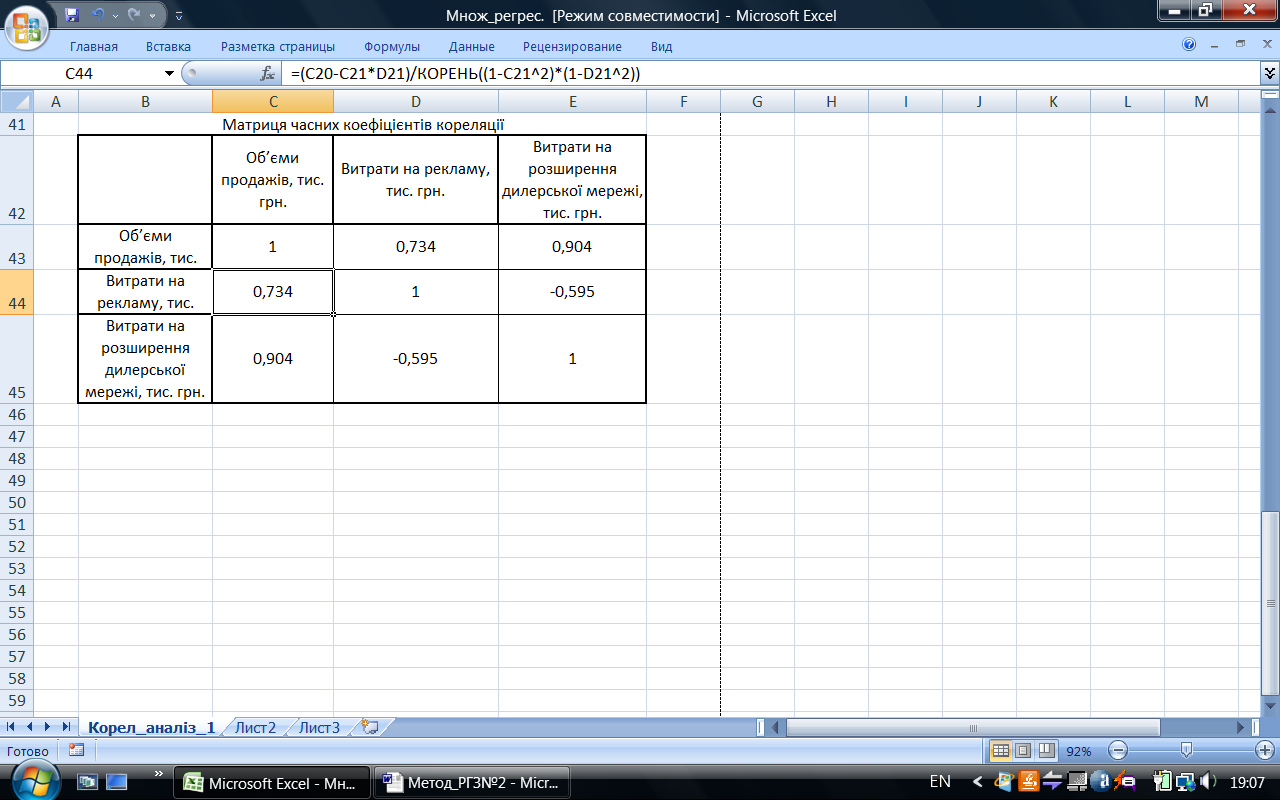Switch to Page Break Preview
The width and height of the screenshot is (1280, 800).
point(1046,750)
